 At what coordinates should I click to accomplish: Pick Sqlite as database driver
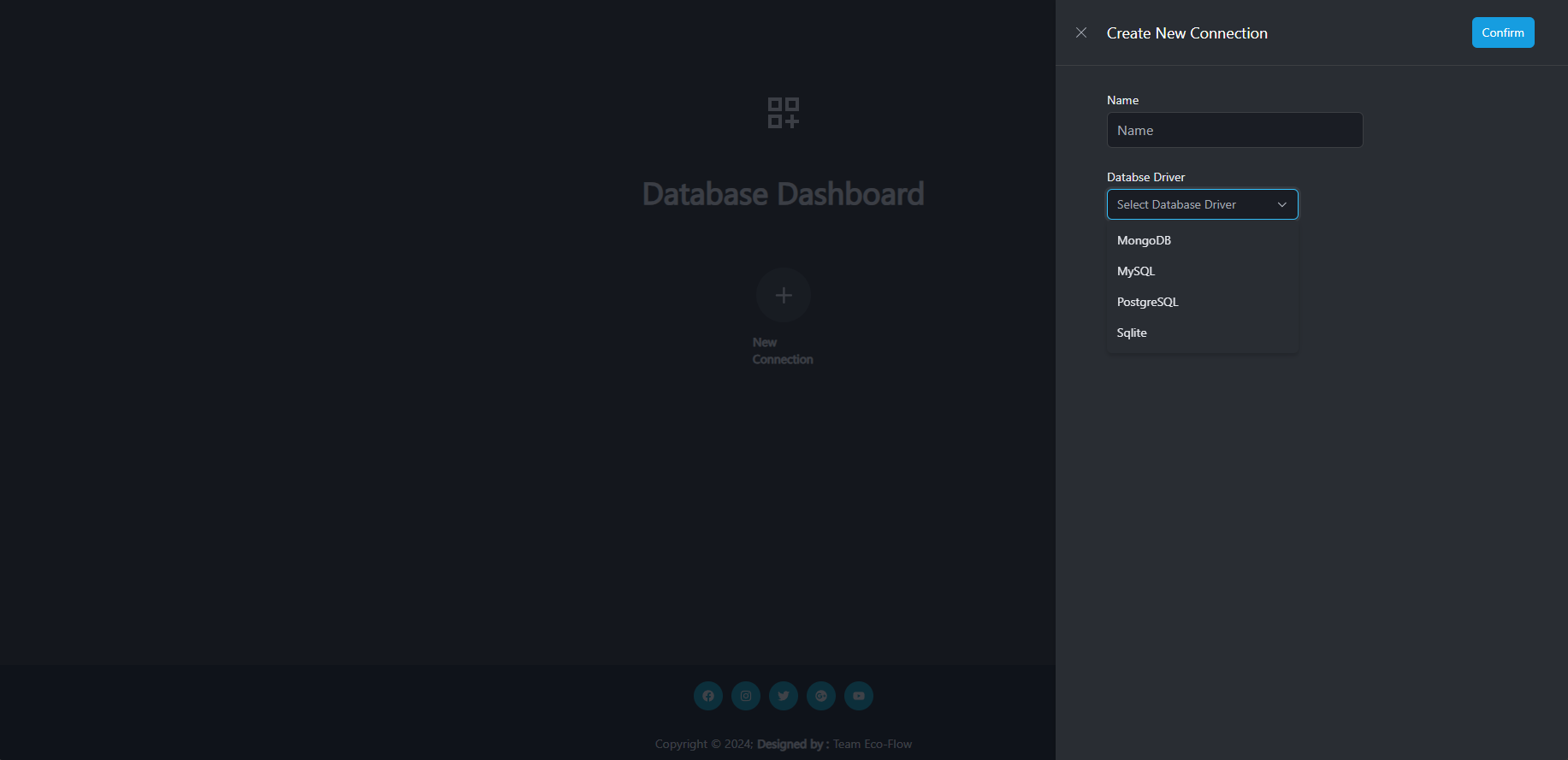coord(1202,333)
